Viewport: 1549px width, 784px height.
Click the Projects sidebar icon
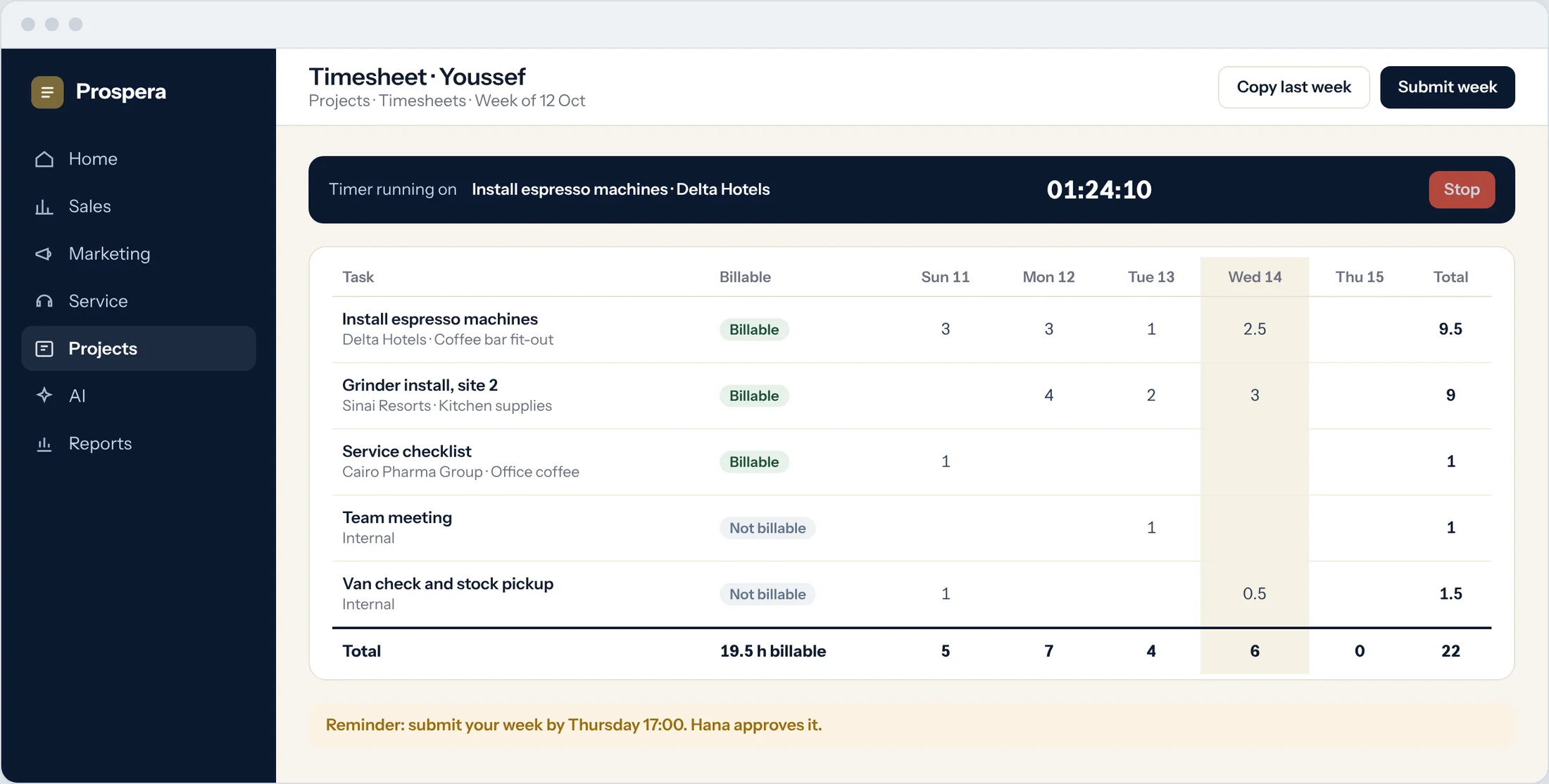(44, 348)
